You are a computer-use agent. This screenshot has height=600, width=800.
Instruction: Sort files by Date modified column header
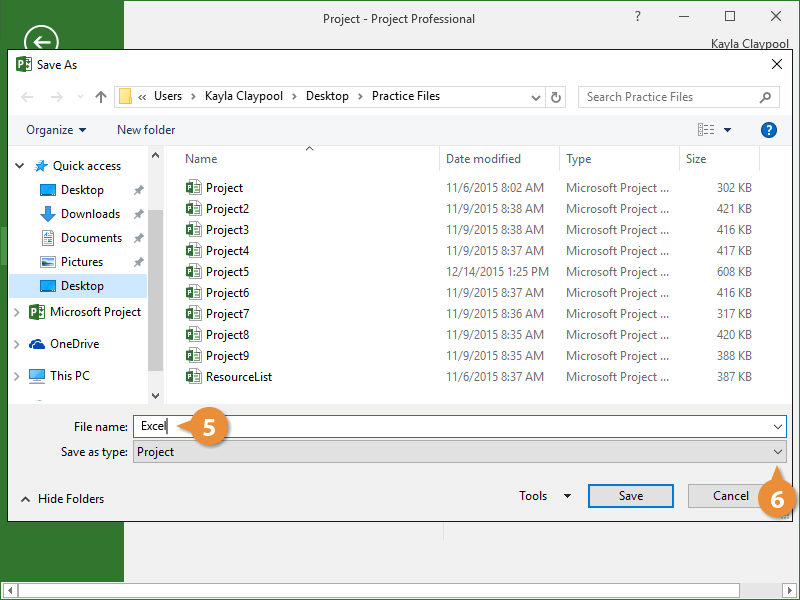(484, 159)
